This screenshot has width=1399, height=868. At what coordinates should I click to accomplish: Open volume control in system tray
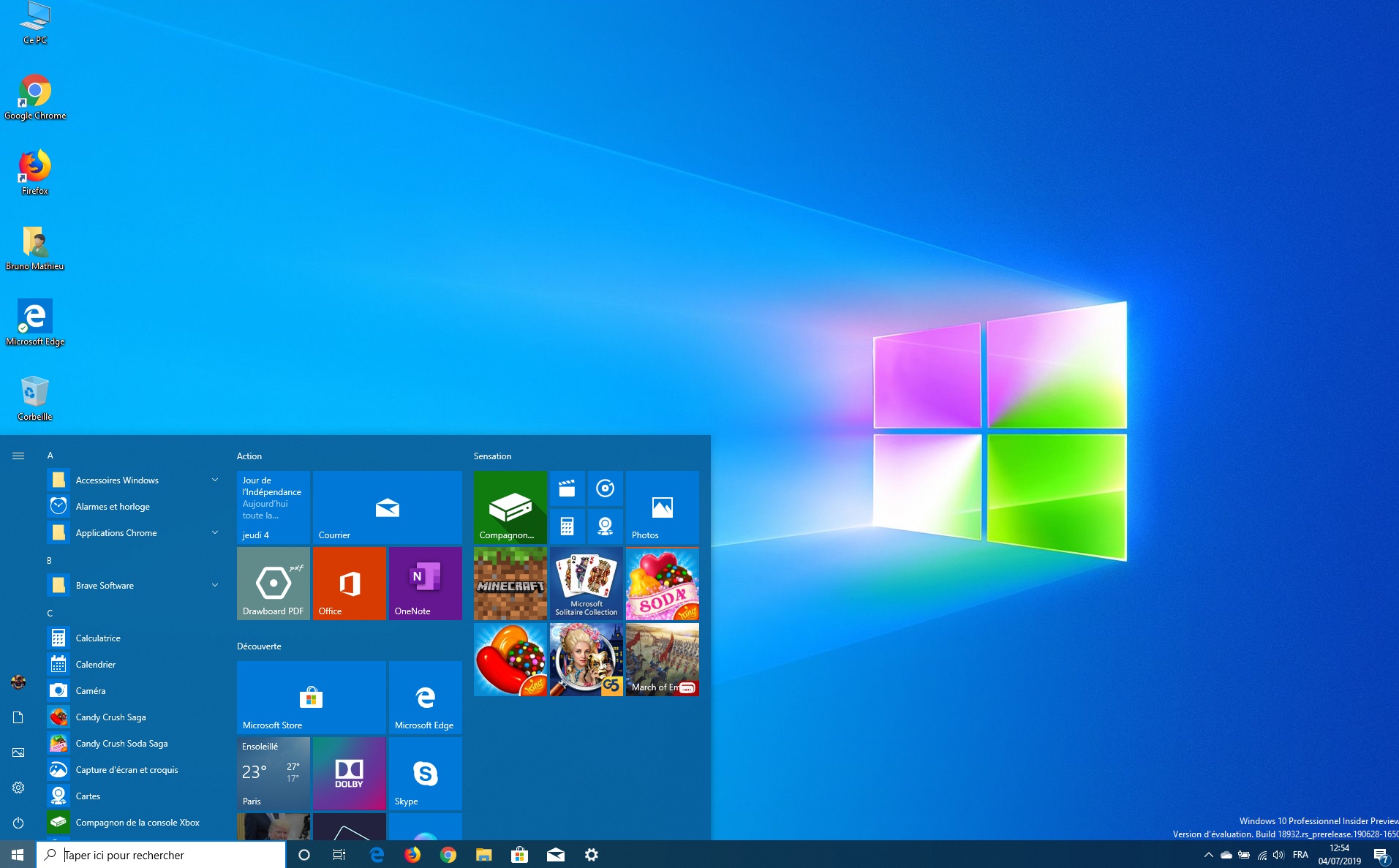click(1278, 855)
